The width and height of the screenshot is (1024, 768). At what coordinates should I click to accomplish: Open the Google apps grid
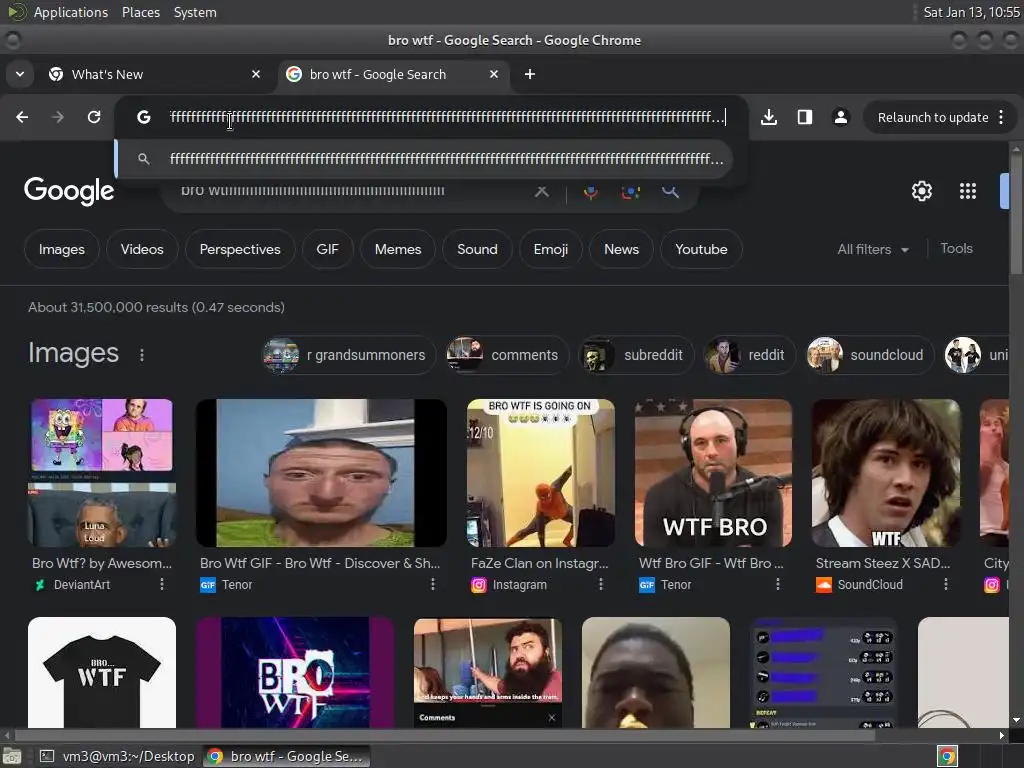point(967,191)
